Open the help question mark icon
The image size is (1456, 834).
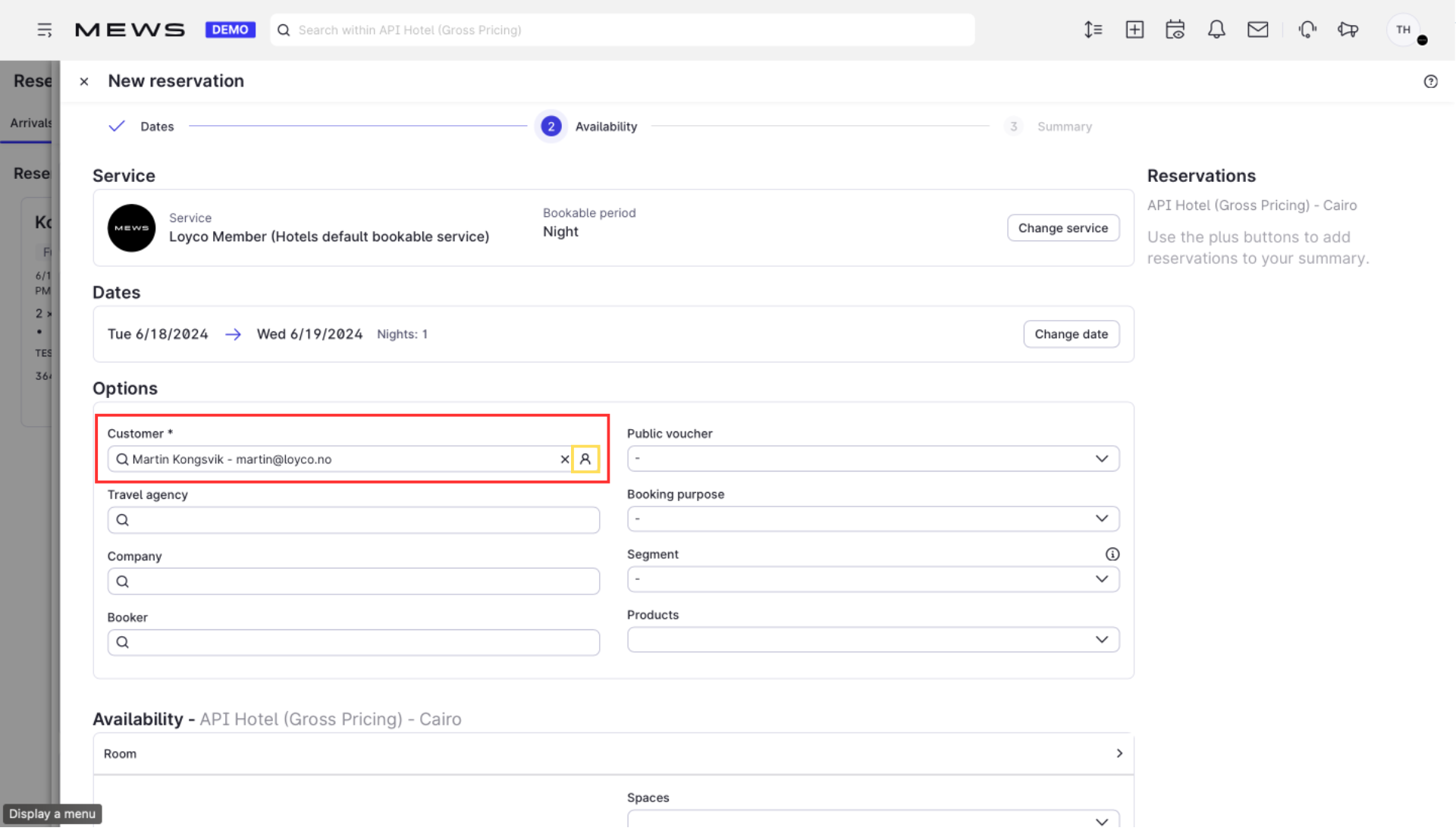1430,82
